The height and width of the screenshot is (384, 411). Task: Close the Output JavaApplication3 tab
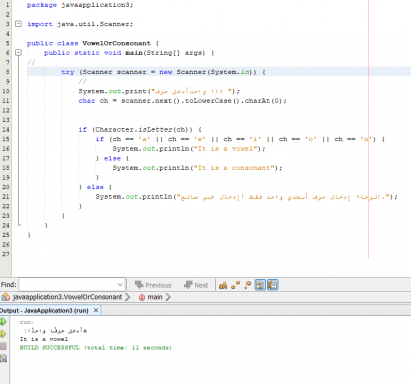click(x=96, y=310)
